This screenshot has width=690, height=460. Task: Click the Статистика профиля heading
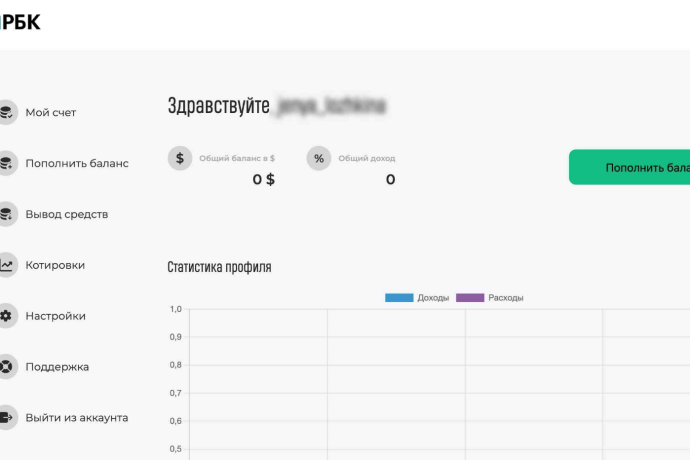tap(219, 267)
